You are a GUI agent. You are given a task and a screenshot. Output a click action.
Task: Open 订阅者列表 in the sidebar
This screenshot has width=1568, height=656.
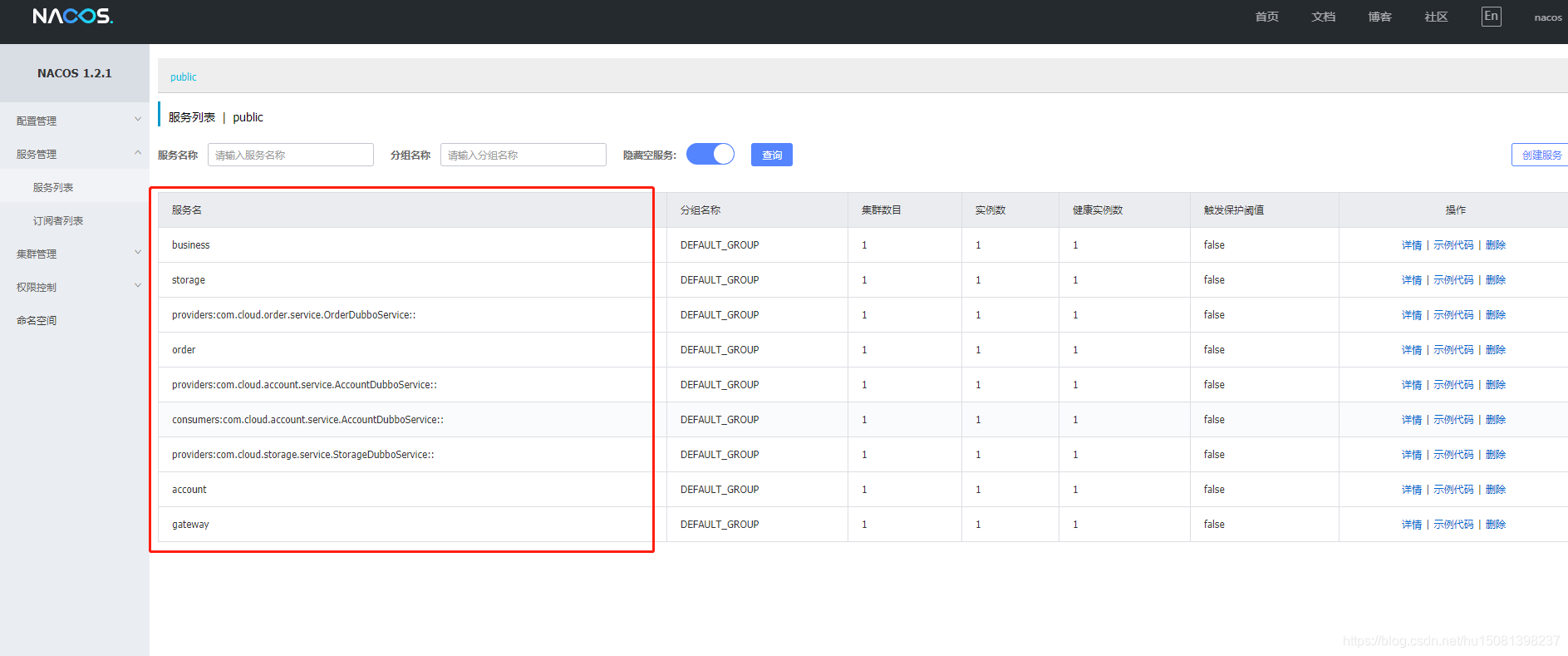coord(58,220)
